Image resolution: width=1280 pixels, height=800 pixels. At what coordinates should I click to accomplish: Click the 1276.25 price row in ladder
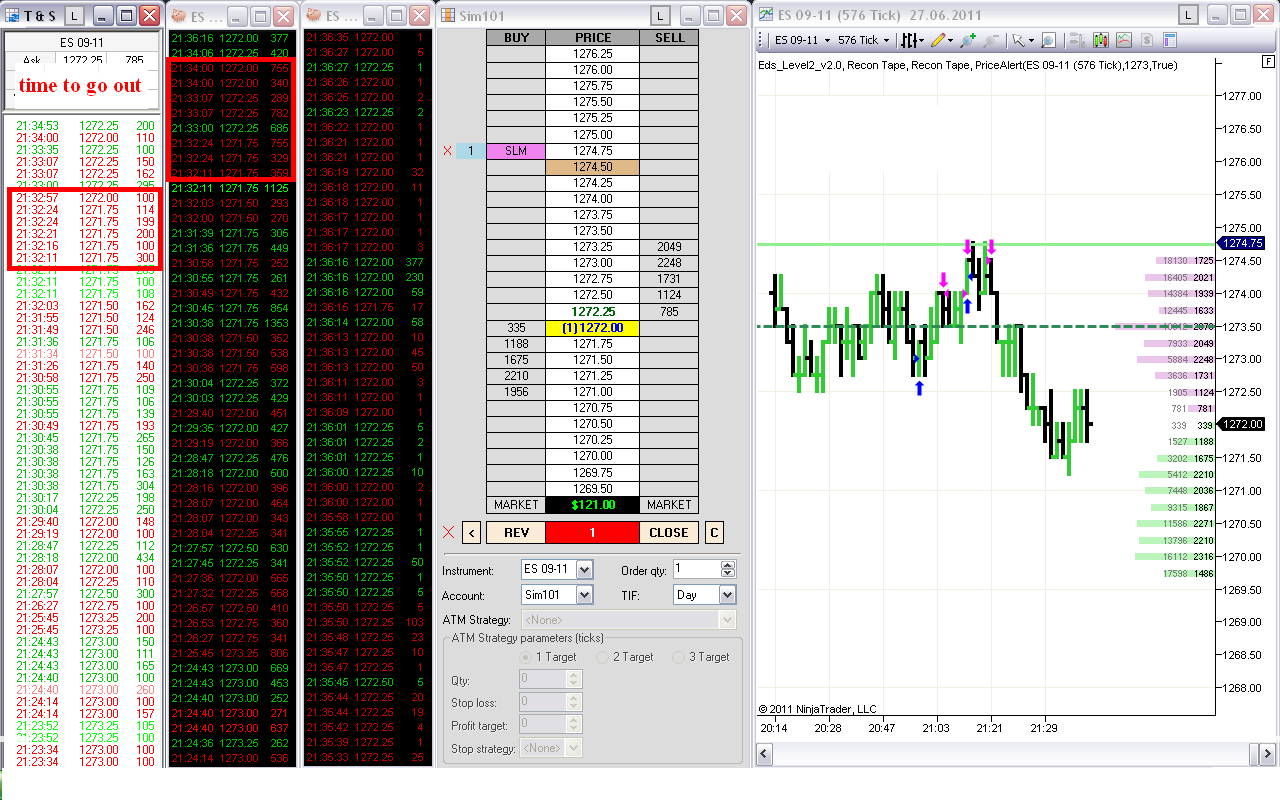[x=593, y=54]
